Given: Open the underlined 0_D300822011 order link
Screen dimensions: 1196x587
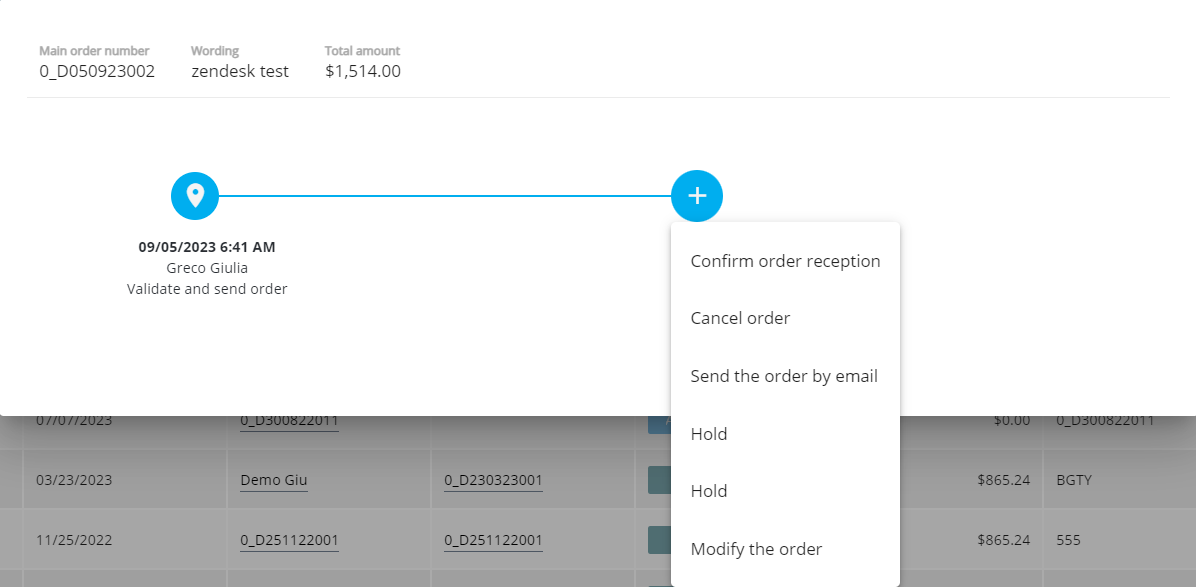Looking at the screenshot, I should point(289,421).
